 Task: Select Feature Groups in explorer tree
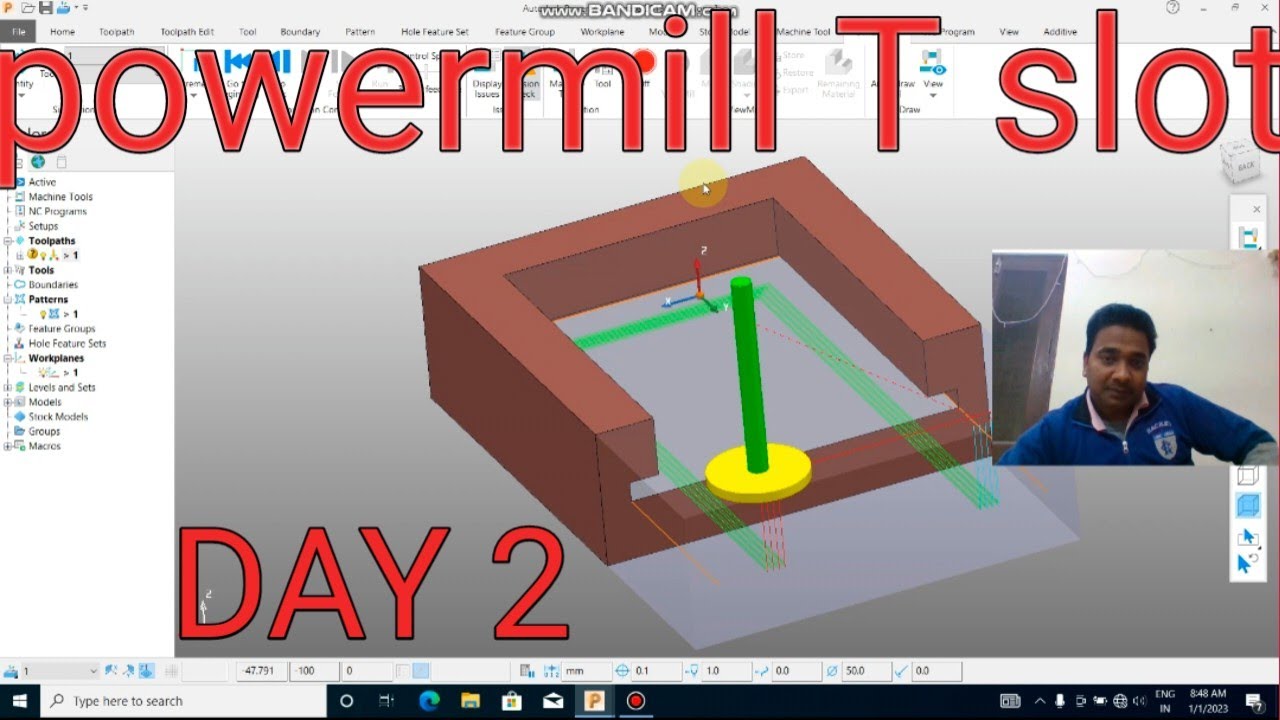(x=62, y=328)
